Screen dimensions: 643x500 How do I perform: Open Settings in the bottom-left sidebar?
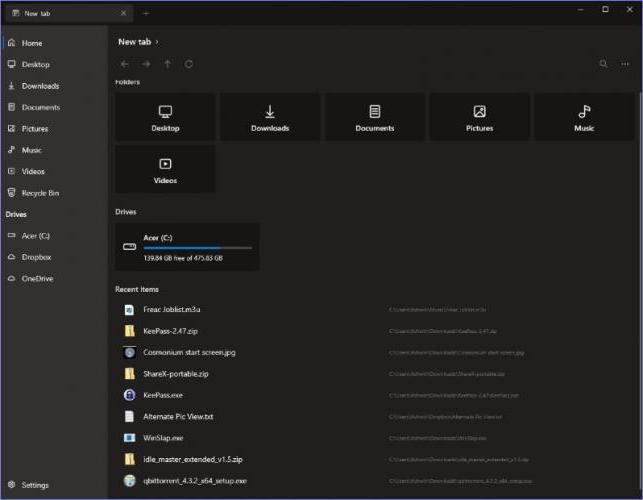pos(34,485)
